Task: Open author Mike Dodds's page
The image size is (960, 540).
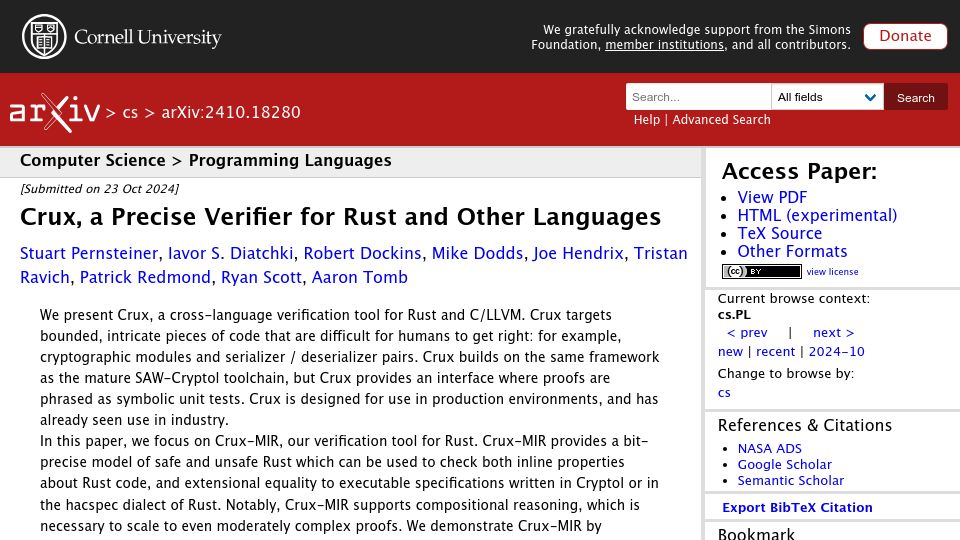Action: (x=478, y=253)
